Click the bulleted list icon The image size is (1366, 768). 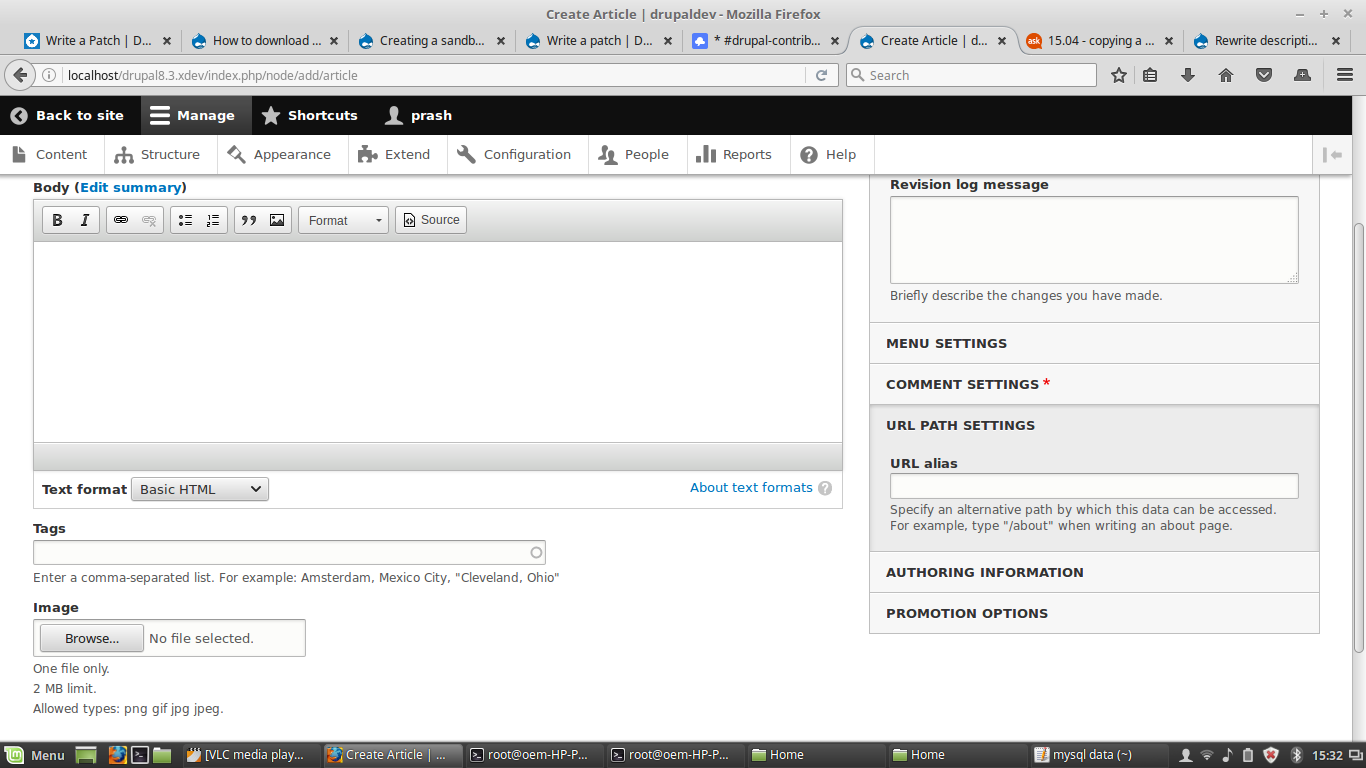185,219
